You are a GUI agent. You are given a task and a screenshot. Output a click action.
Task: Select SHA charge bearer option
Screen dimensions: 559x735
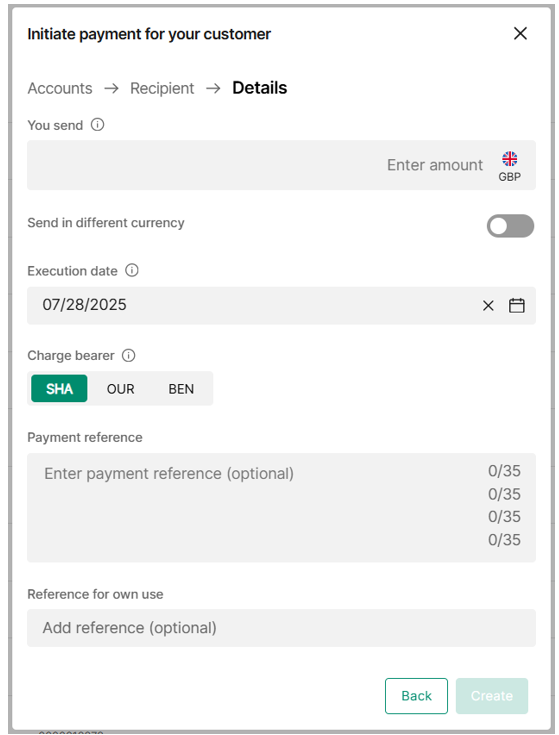pos(59,389)
